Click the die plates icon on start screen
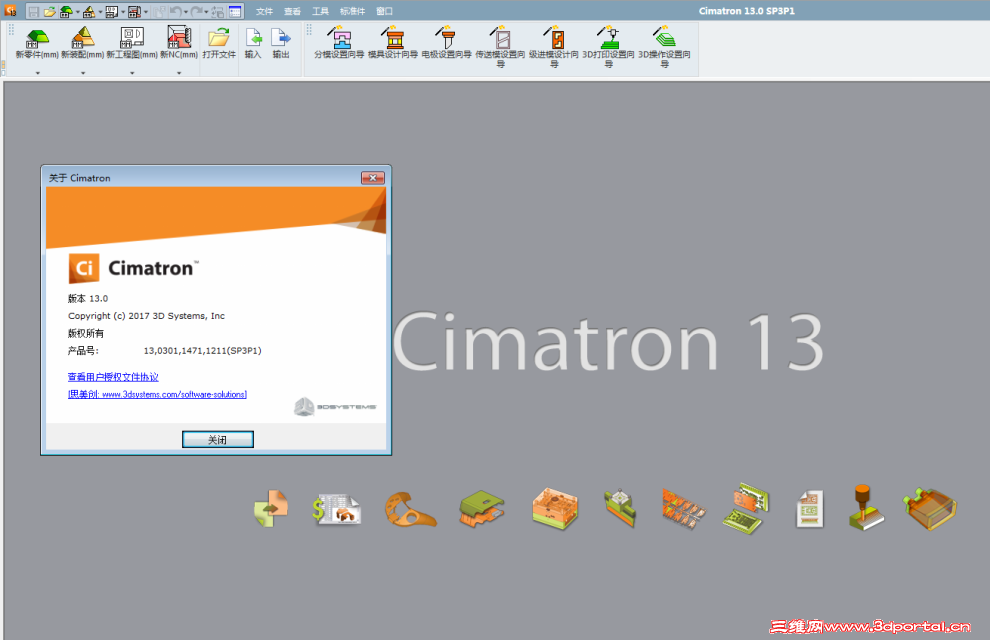Image resolution: width=990 pixels, height=640 pixels. coord(746,509)
